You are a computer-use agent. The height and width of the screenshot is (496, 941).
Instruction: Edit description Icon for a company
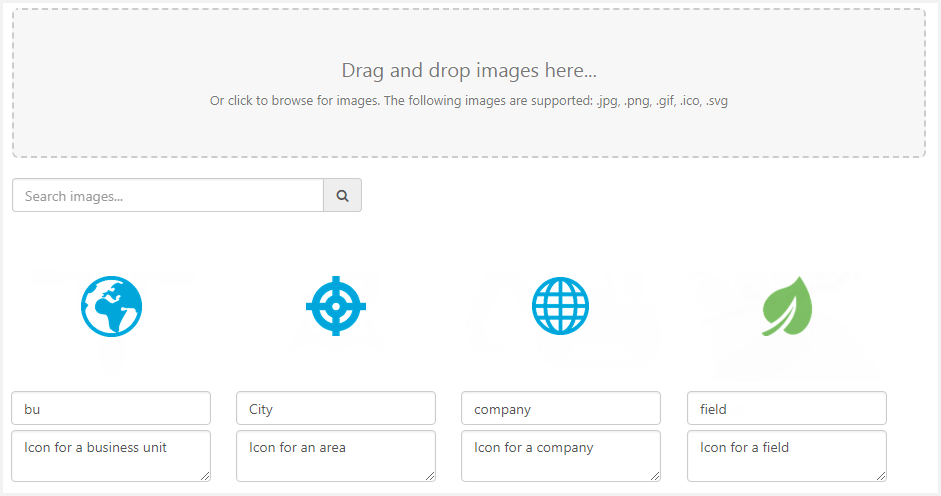561,456
